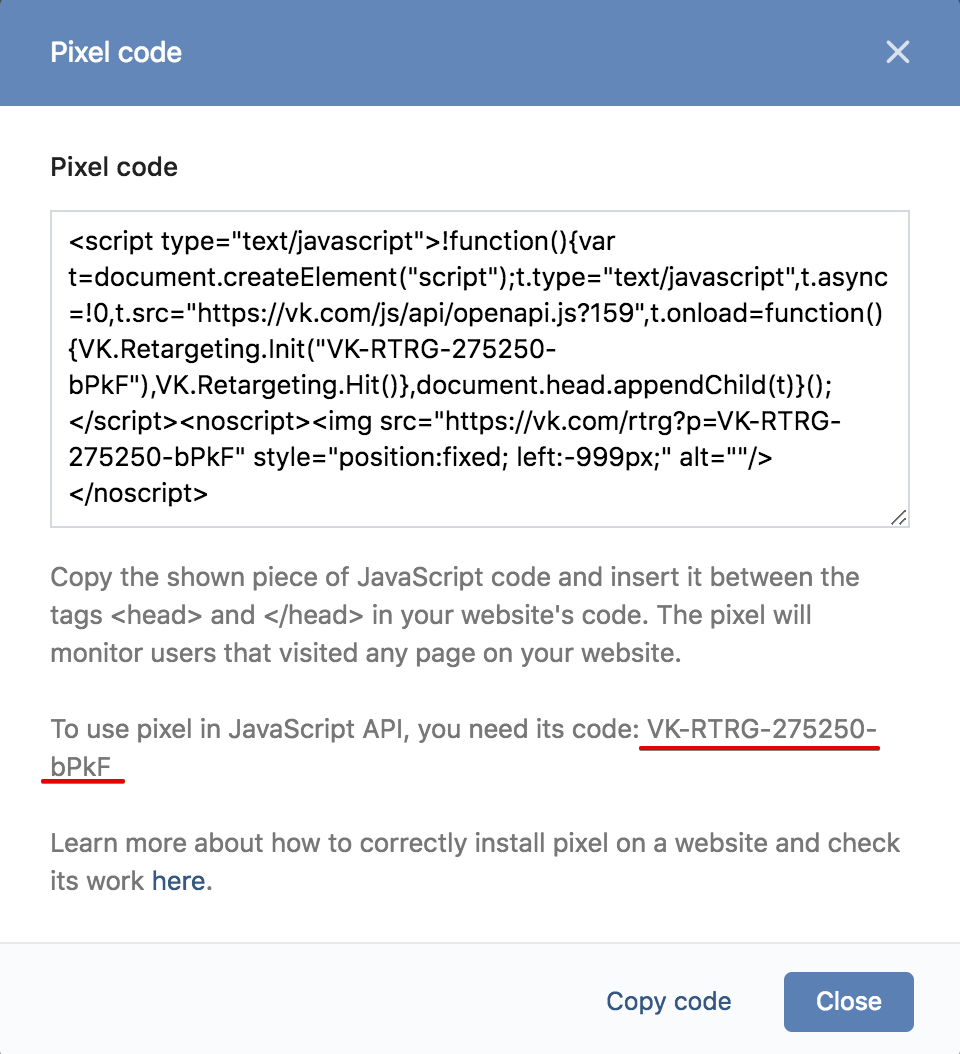960x1054 pixels.
Task: Click inside the pixel code text area
Action: (x=479, y=368)
